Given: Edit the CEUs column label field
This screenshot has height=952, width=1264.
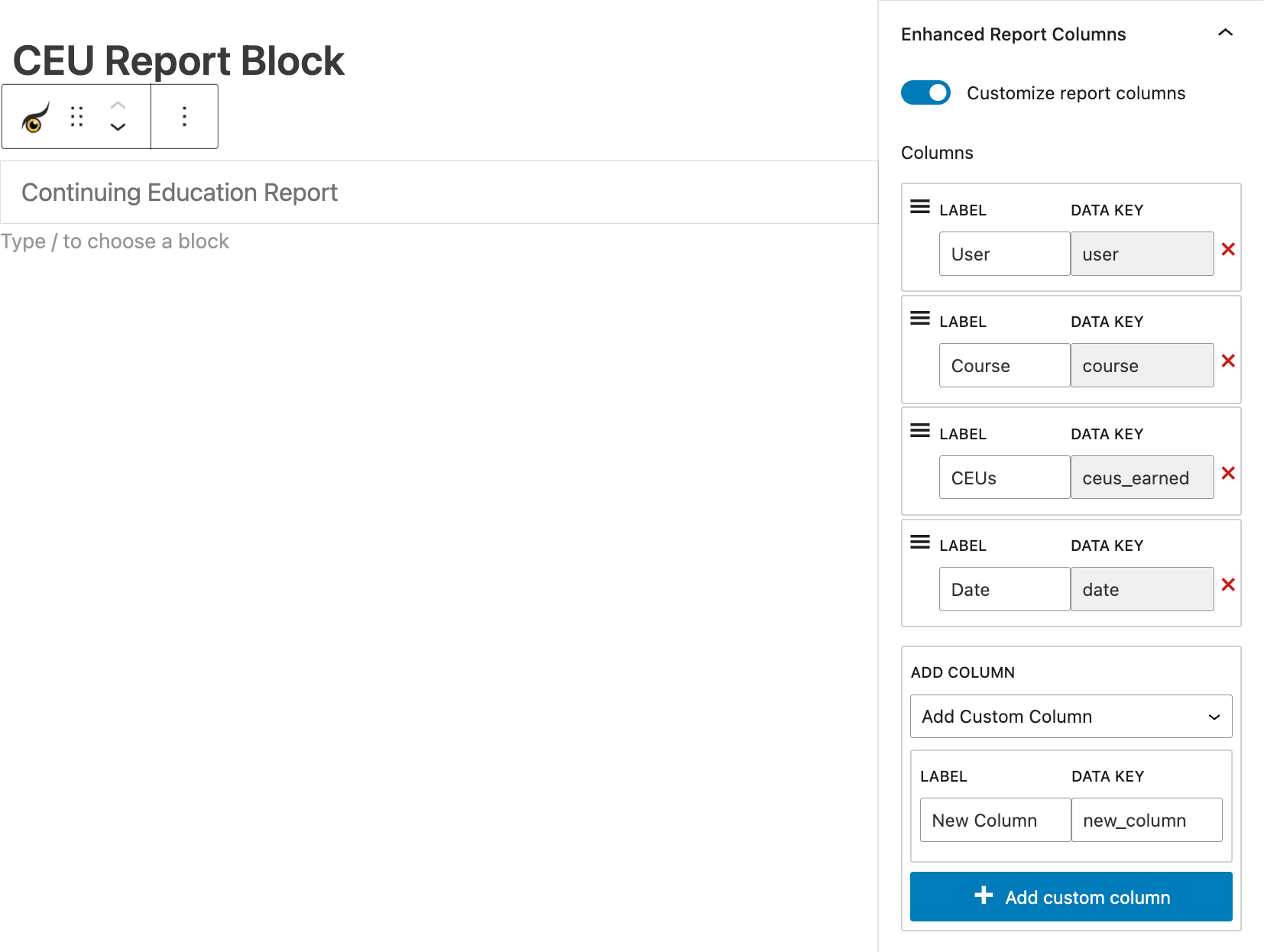Looking at the screenshot, I should click(1003, 477).
